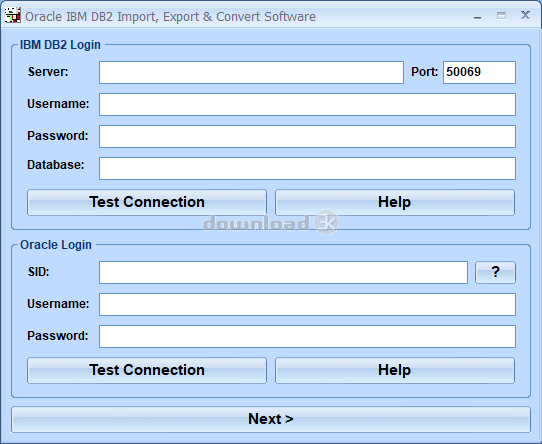Open Help in Oracle Login section
This screenshot has height=444, width=542.
tap(395, 370)
